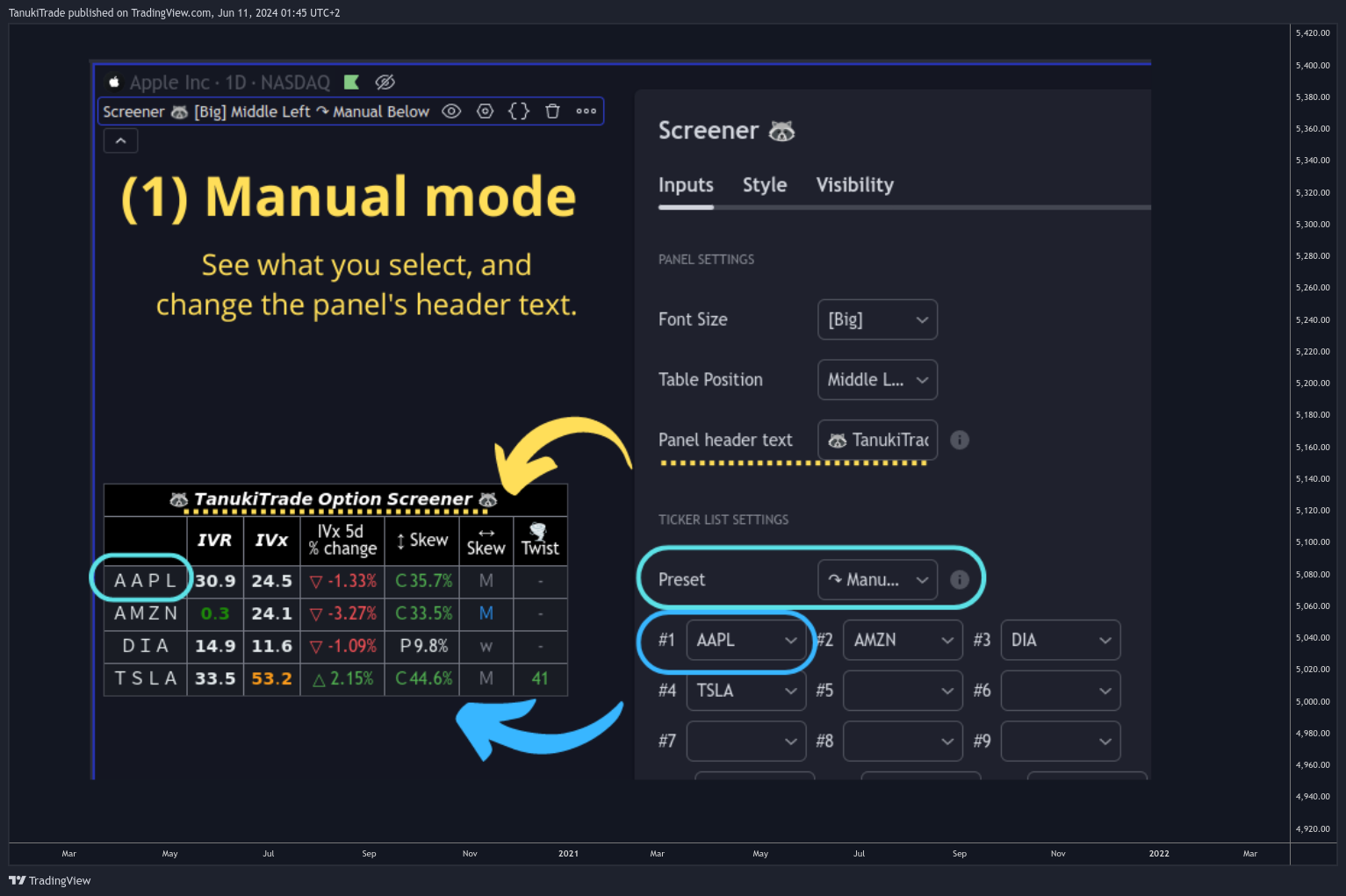The image size is (1346, 896).
Task: Open Screener indicator settings hexagon icon
Action: (x=485, y=111)
